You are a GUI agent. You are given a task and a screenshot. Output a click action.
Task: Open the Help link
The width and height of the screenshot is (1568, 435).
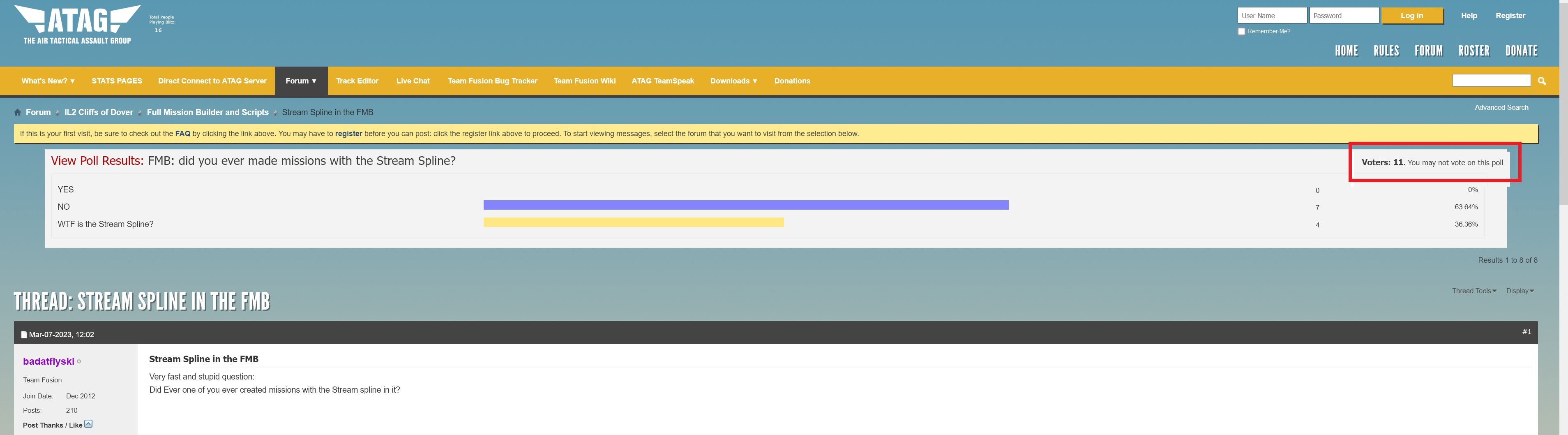[1469, 16]
